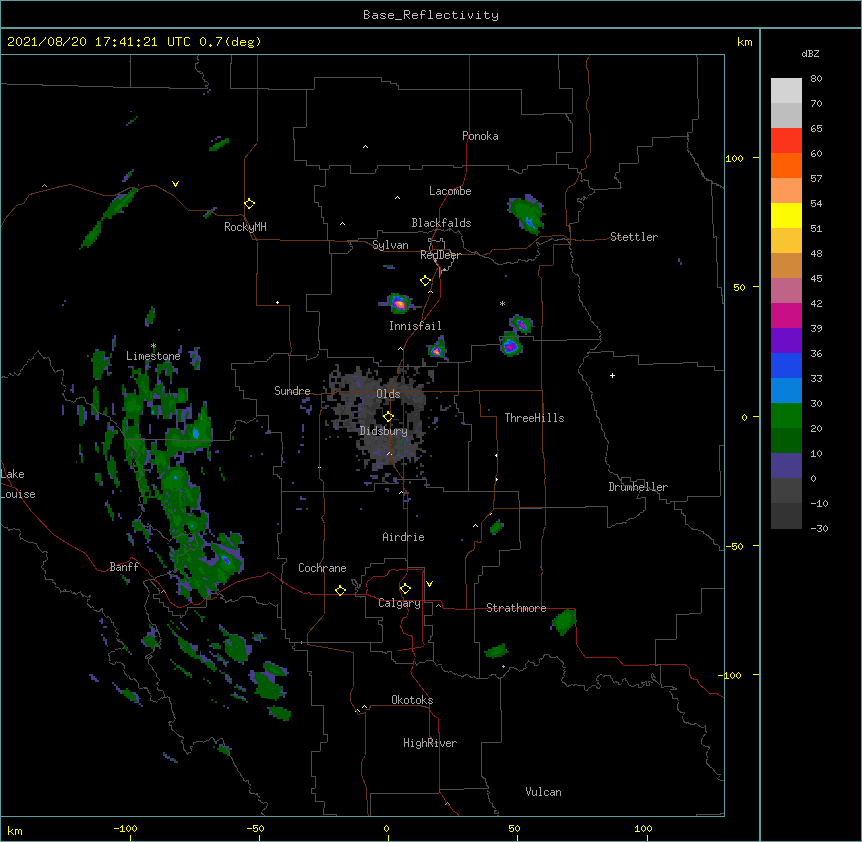Click the 100 km tick on right axis

(x=734, y=158)
